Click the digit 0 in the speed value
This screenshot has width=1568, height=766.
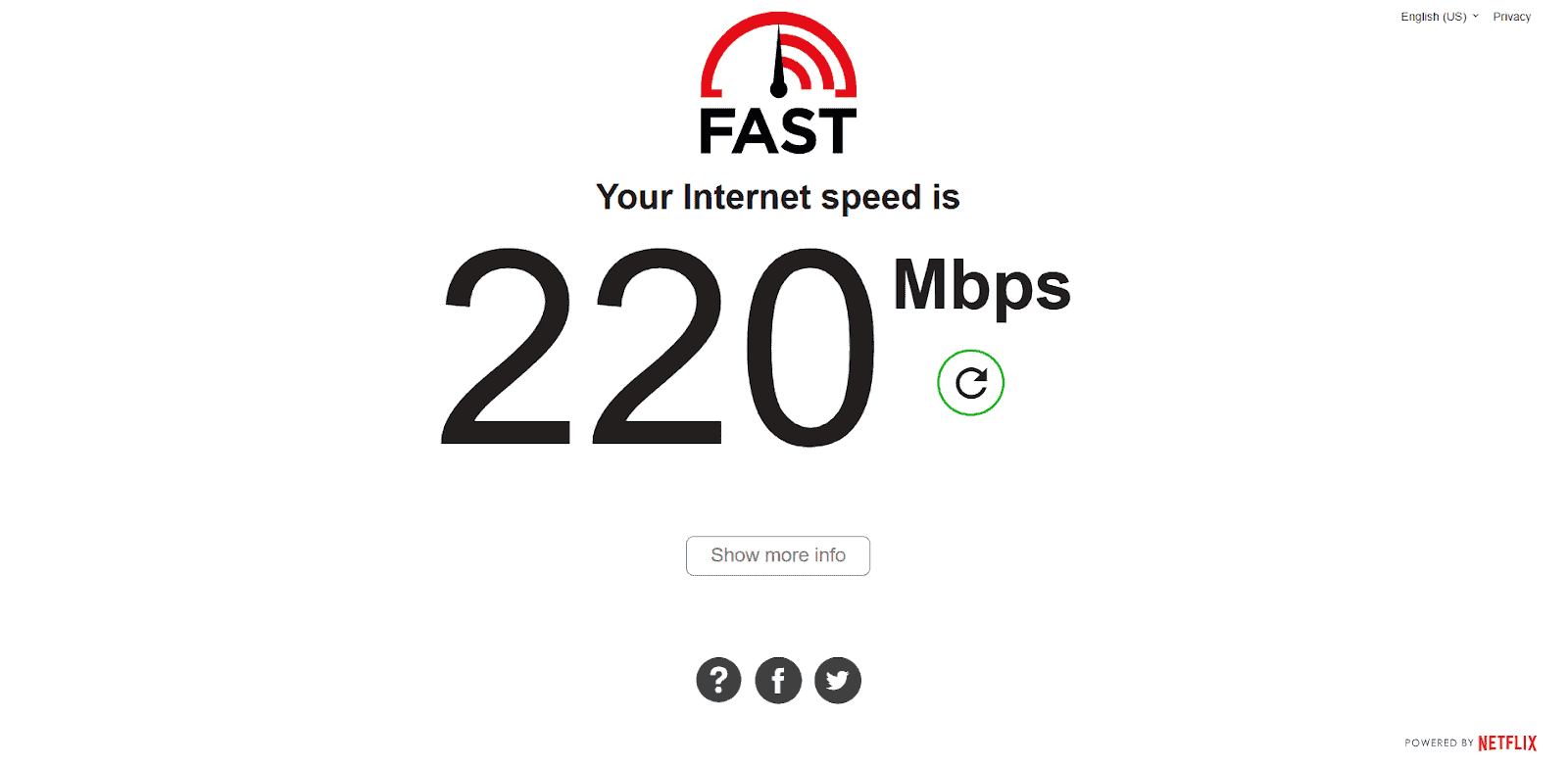[x=811, y=347]
